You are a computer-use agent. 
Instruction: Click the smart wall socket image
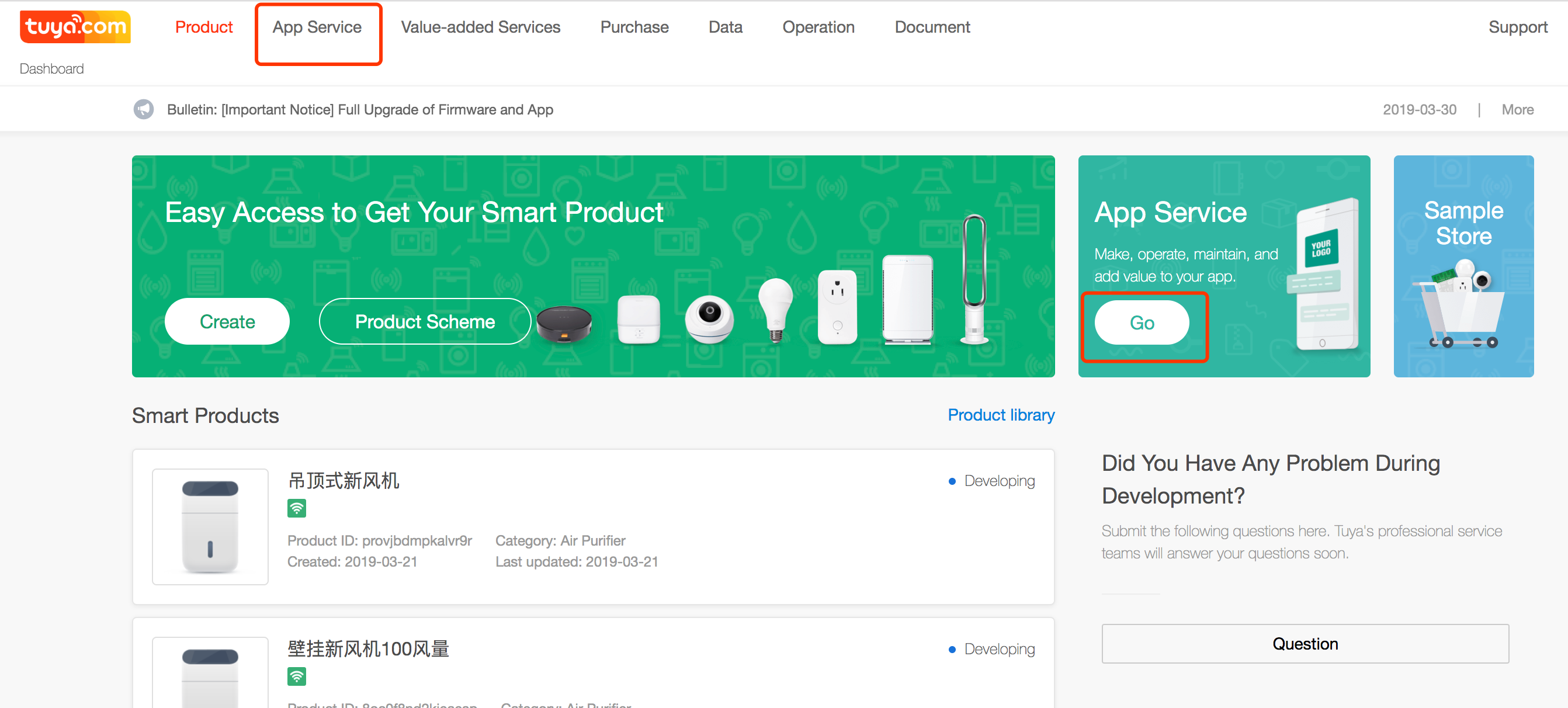tap(837, 307)
